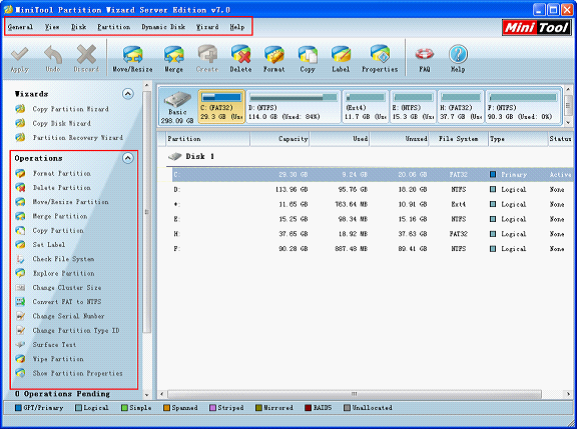Select the E: (NTFS) 15.3 GB block
577x430 pixels.
[x=413, y=107]
